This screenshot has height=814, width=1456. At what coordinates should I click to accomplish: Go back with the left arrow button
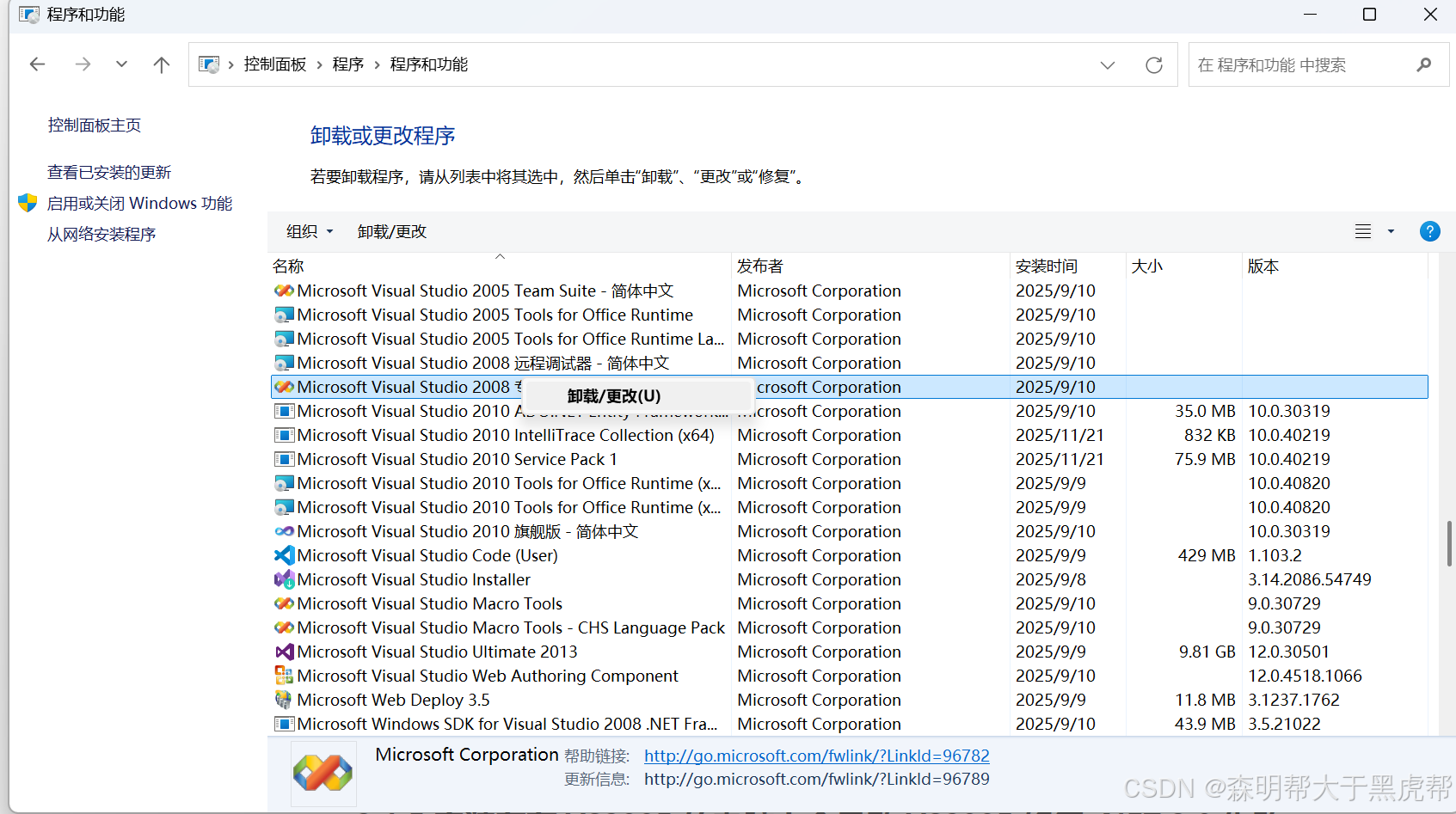(37, 64)
